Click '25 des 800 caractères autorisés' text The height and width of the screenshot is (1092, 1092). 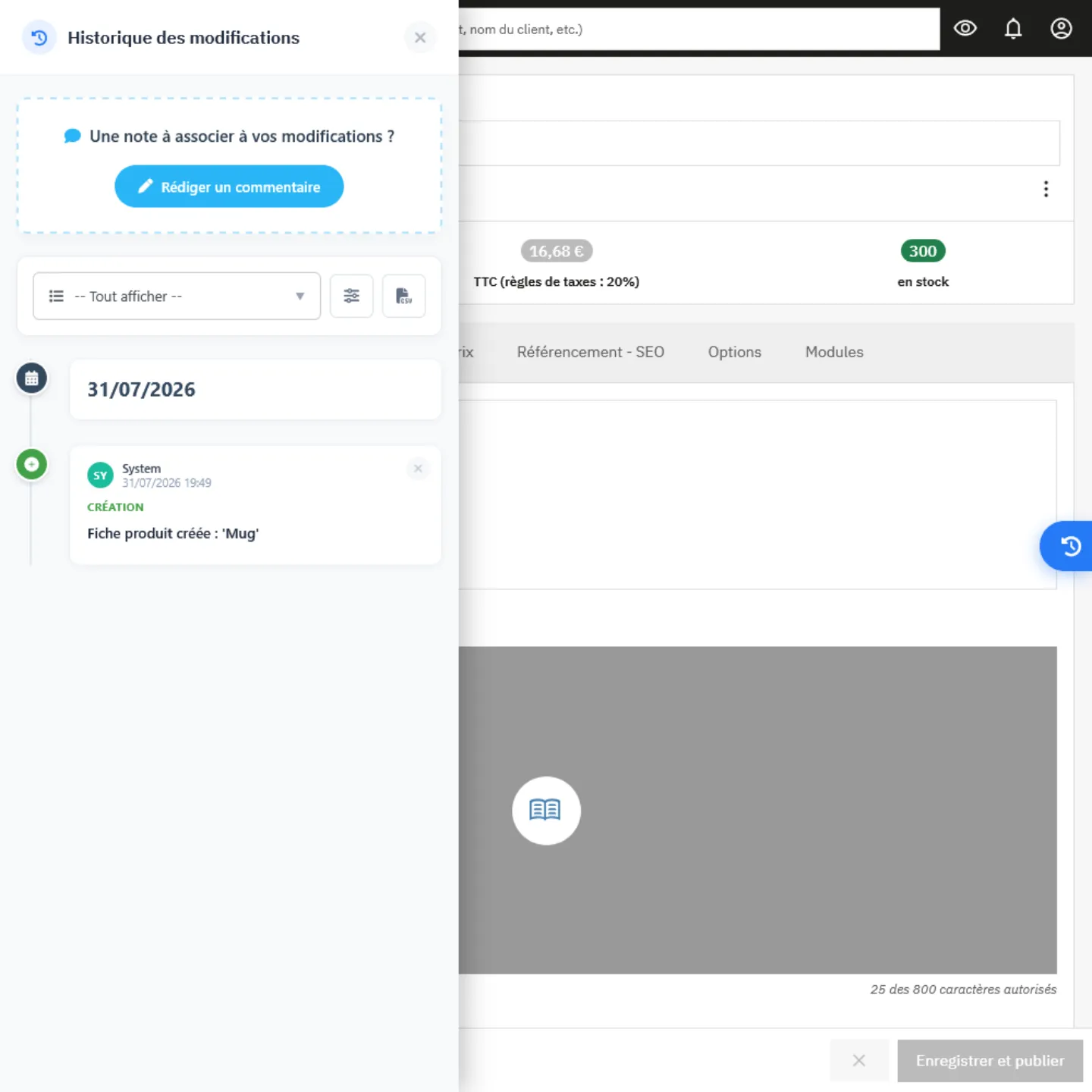[963, 989]
